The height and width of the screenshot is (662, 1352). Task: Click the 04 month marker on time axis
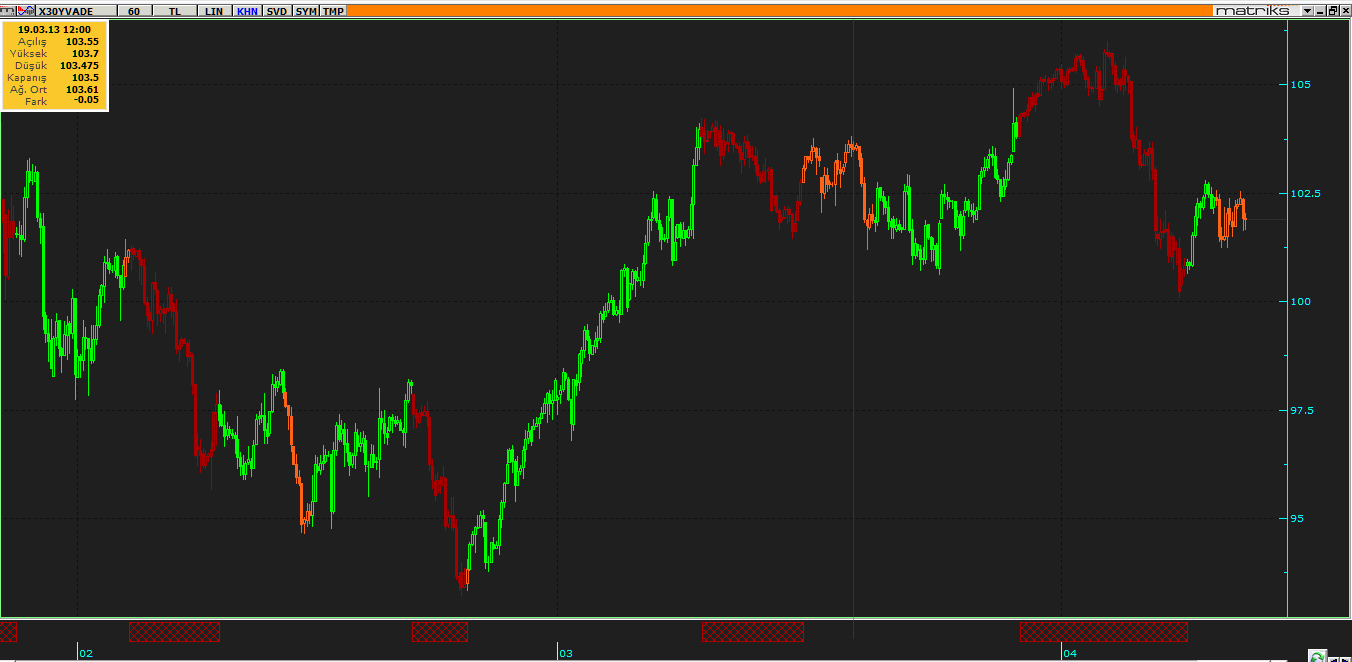tap(1070, 654)
